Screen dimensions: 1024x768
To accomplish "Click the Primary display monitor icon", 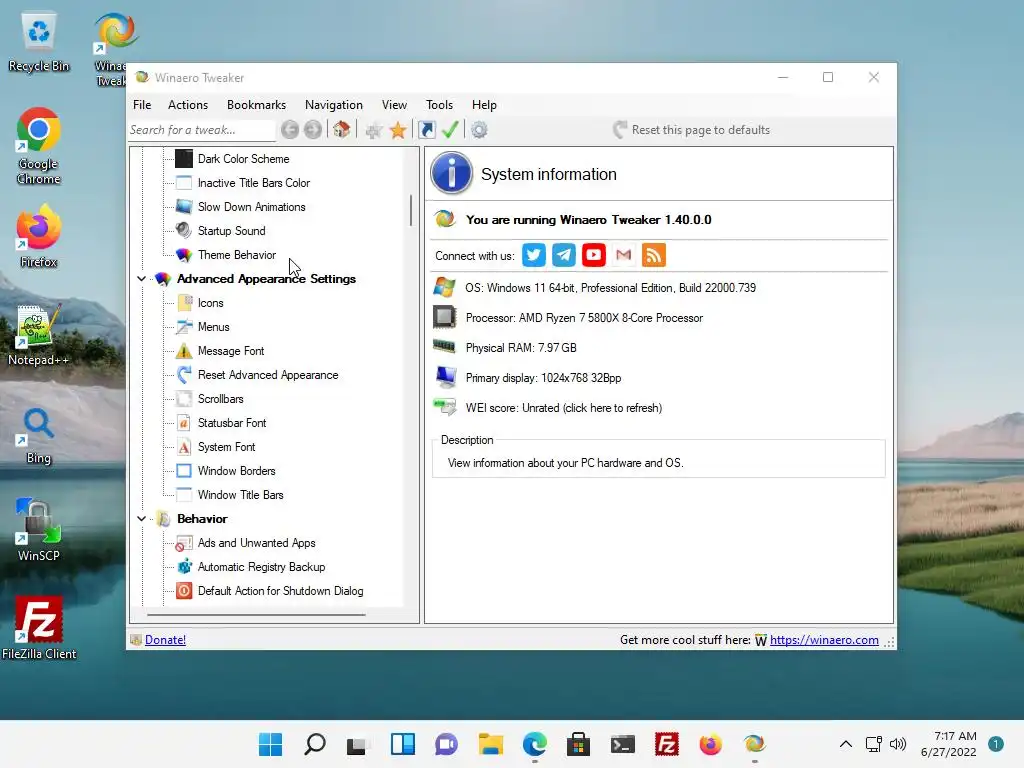I will 446,377.
